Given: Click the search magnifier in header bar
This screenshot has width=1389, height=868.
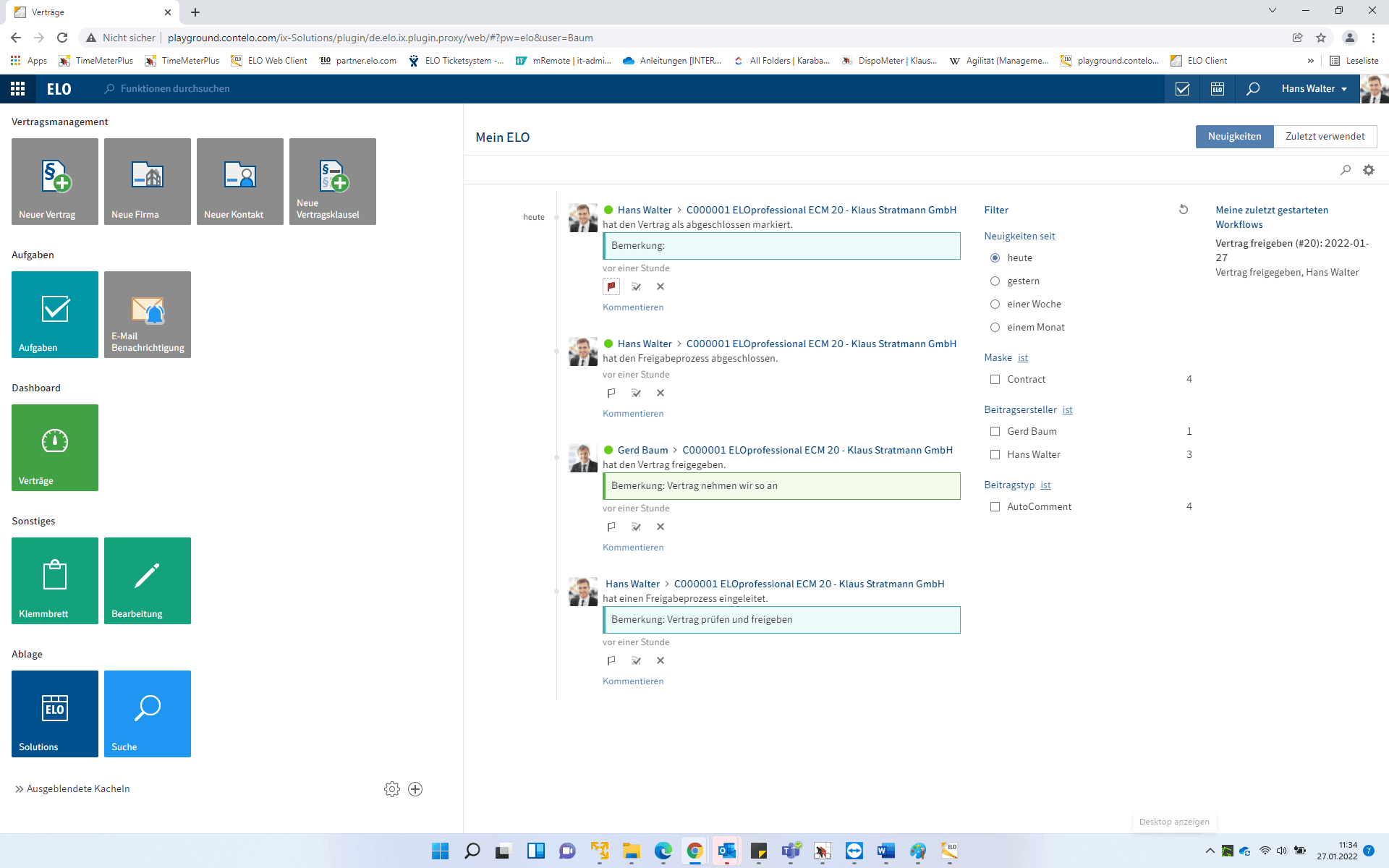Looking at the screenshot, I should (1253, 89).
